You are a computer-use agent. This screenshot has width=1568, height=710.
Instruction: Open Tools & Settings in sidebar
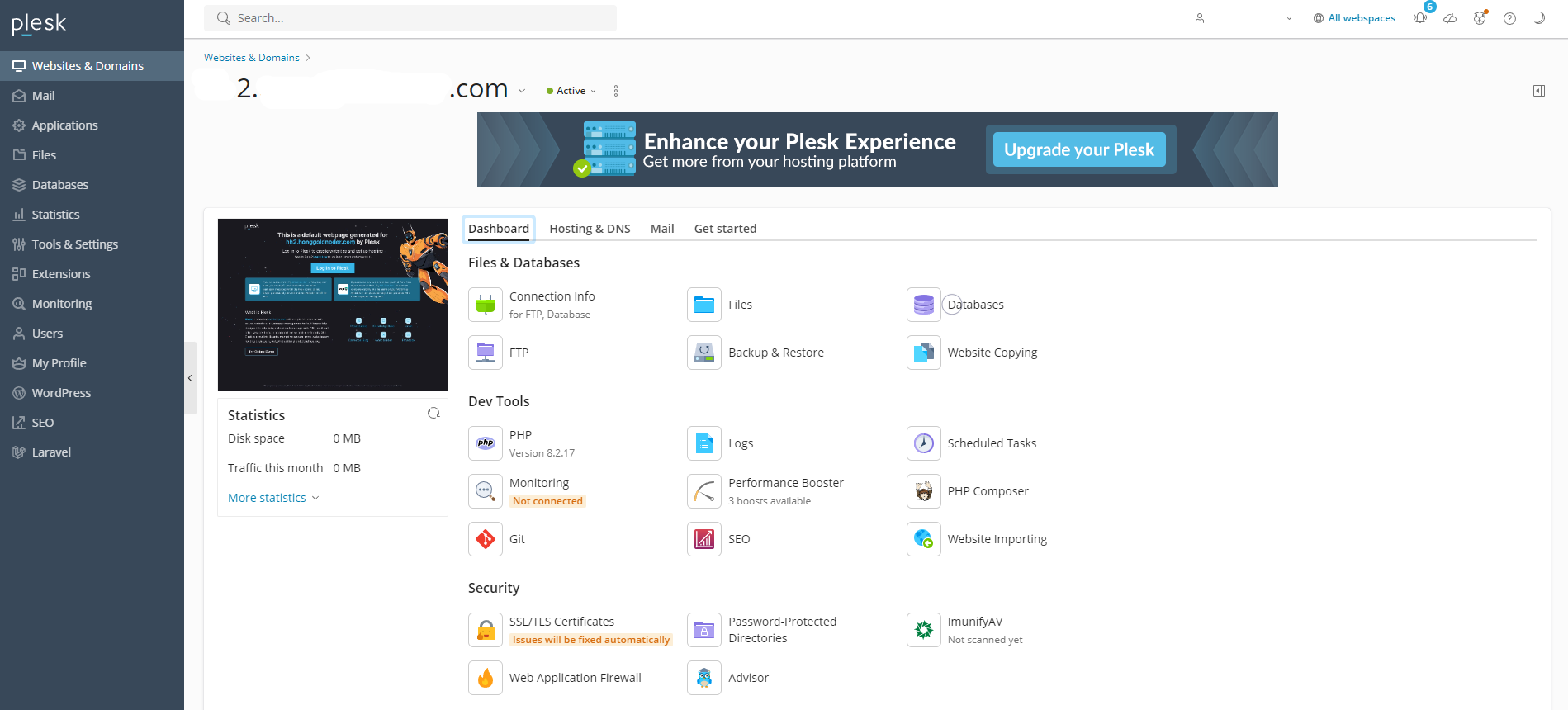point(92,244)
